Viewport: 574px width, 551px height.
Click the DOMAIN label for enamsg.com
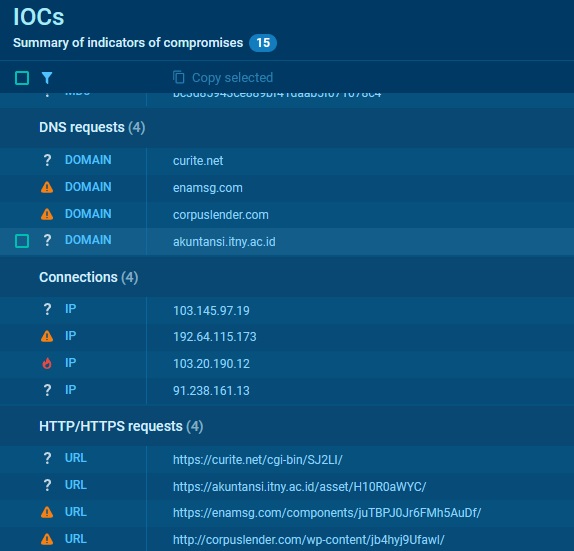(88, 187)
